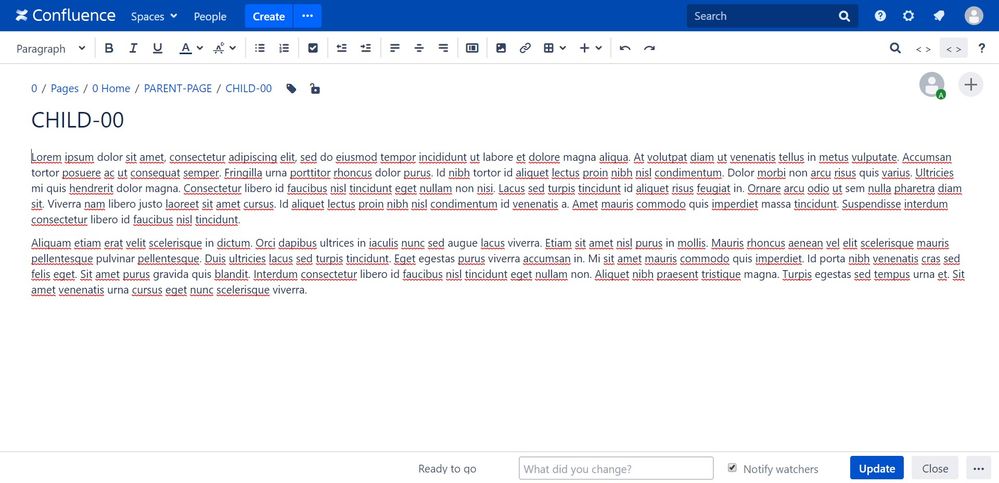Apply italic formatting

133,48
